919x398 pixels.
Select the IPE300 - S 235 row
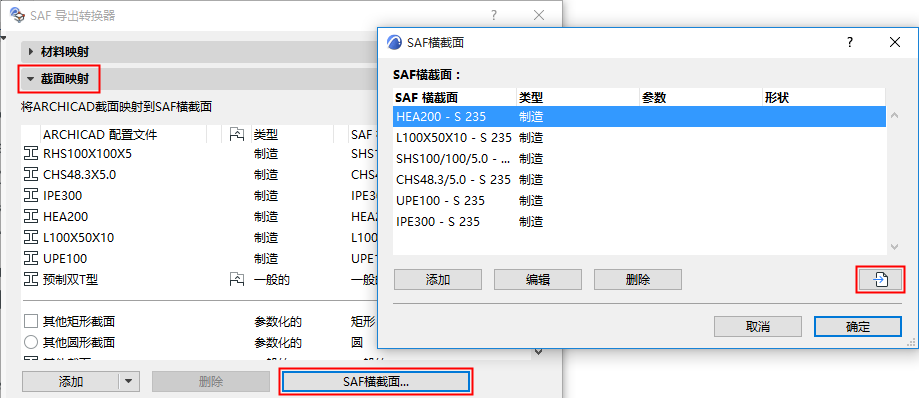(x=639, y=222)
